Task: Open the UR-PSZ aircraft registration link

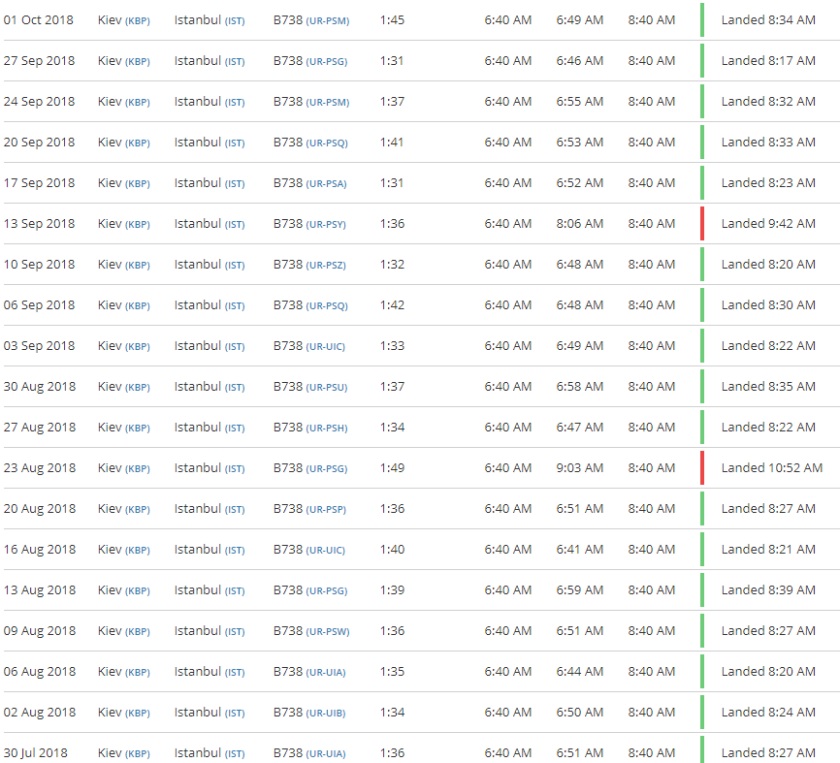Action: [327, 265]
